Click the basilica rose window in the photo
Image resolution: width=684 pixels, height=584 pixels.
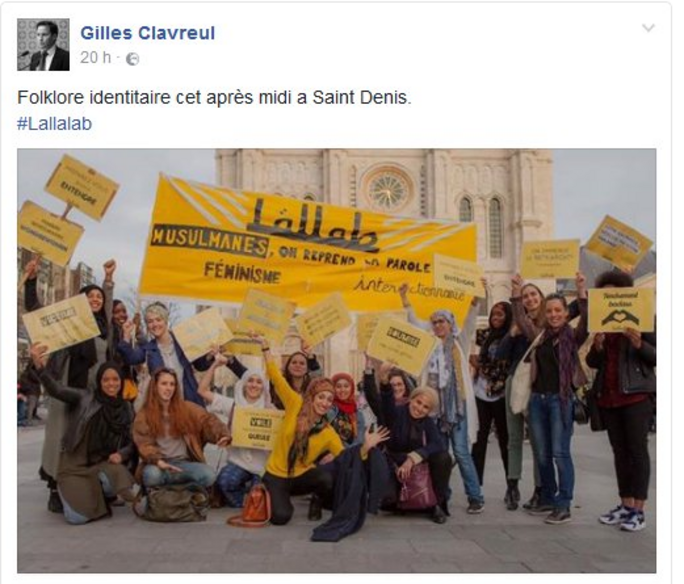pyautogui.click(x=387, y=190)
